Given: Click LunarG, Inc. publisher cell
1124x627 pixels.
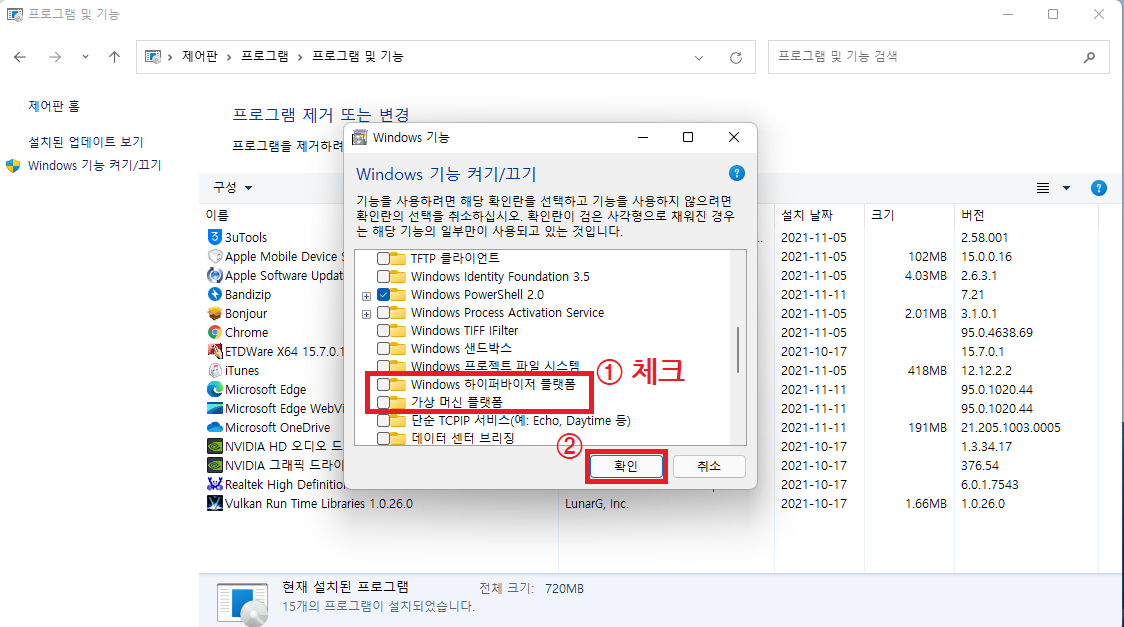Looking at the screenshot, I should [596, 504].
